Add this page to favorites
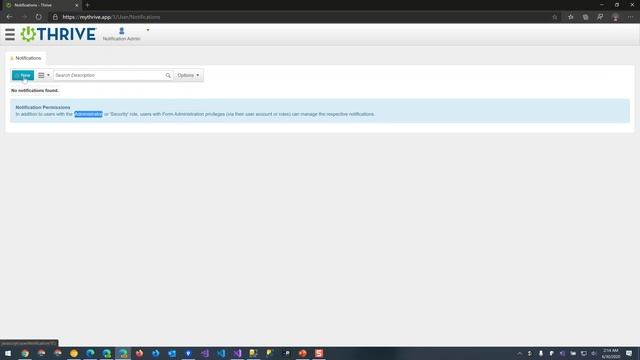Image resolution: width=640 pixels, height=360 pixels. (x=555, y=17)
